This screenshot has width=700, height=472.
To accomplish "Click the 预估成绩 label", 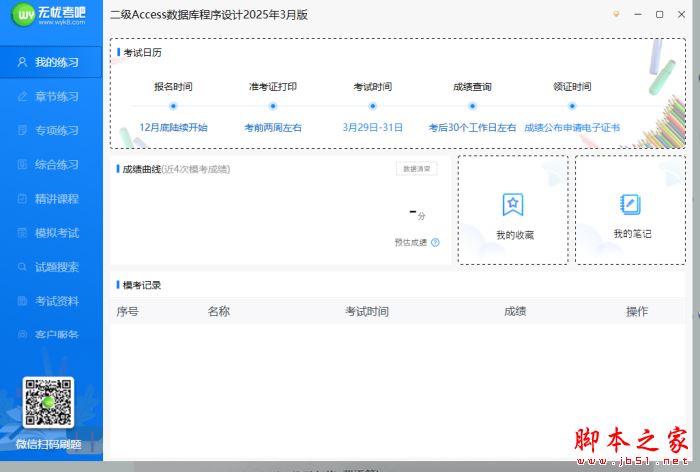I will tap(411, 242).
